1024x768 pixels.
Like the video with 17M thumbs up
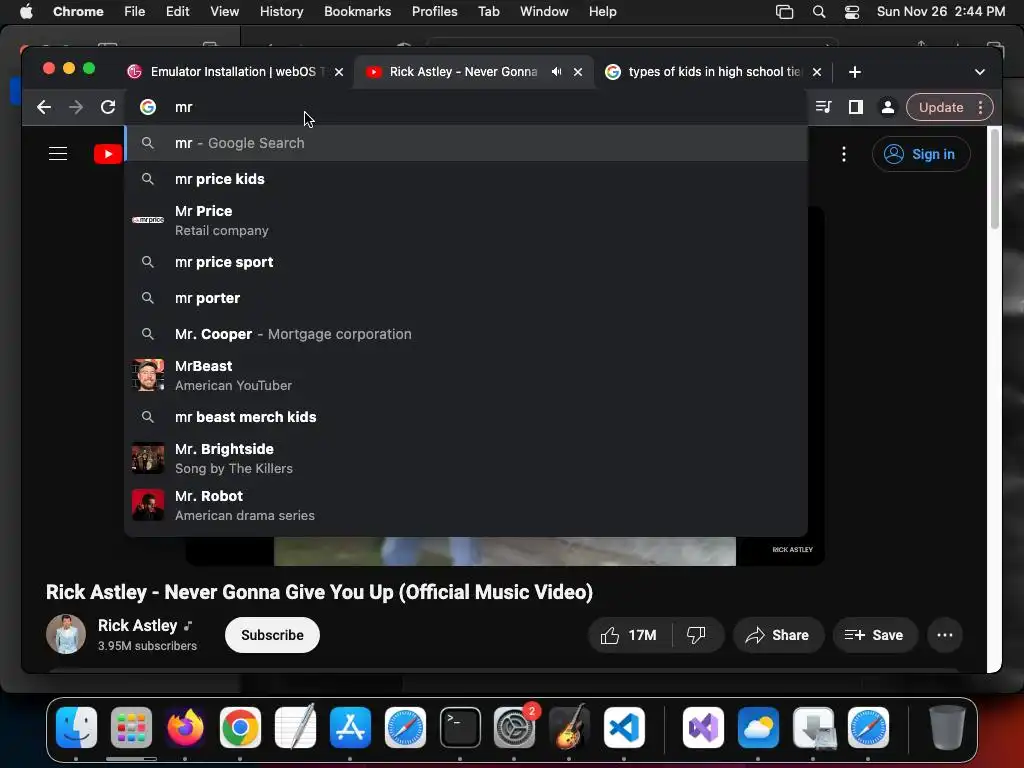click(x=630, y=635)
